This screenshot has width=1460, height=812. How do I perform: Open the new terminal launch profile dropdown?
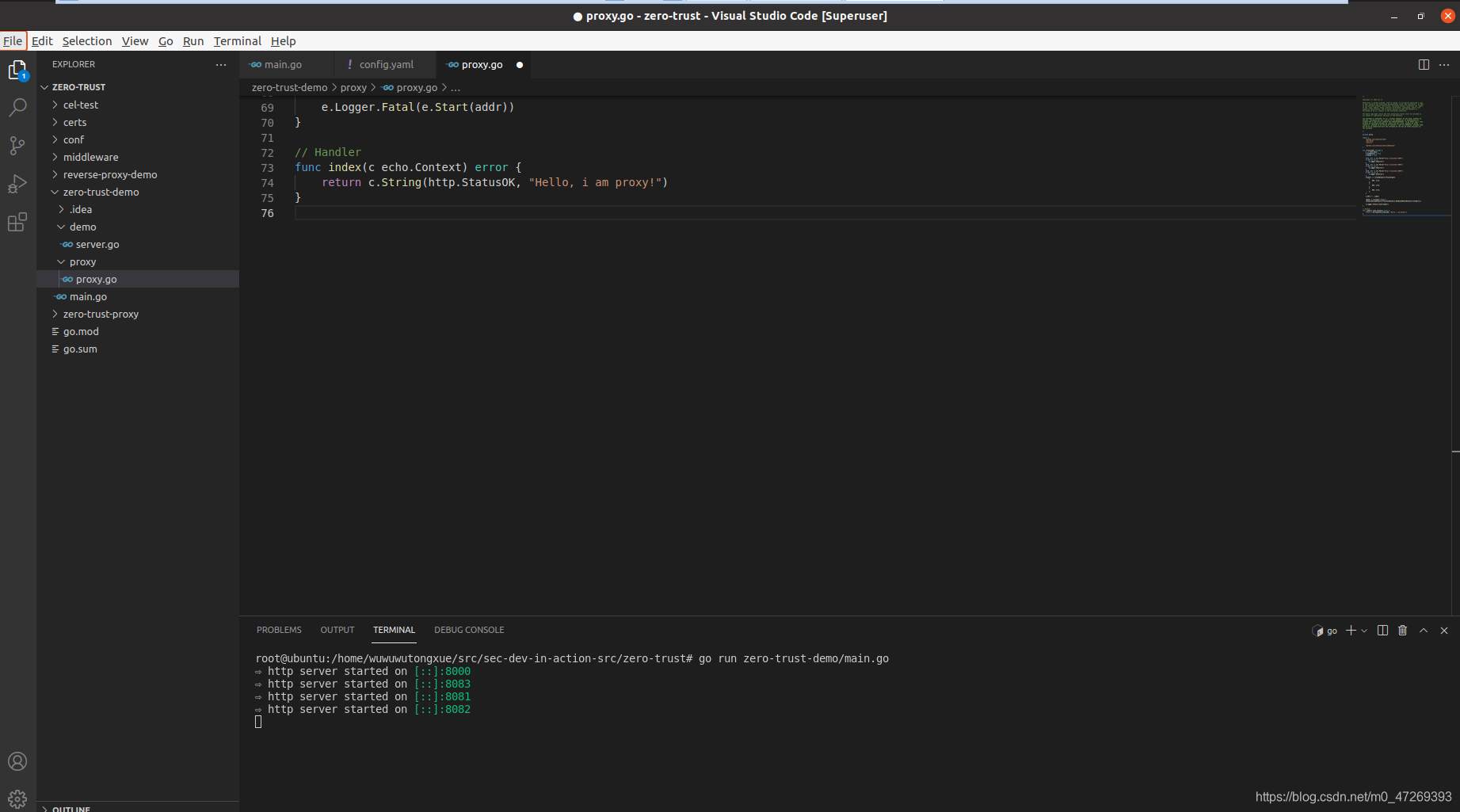(1364, 631)
